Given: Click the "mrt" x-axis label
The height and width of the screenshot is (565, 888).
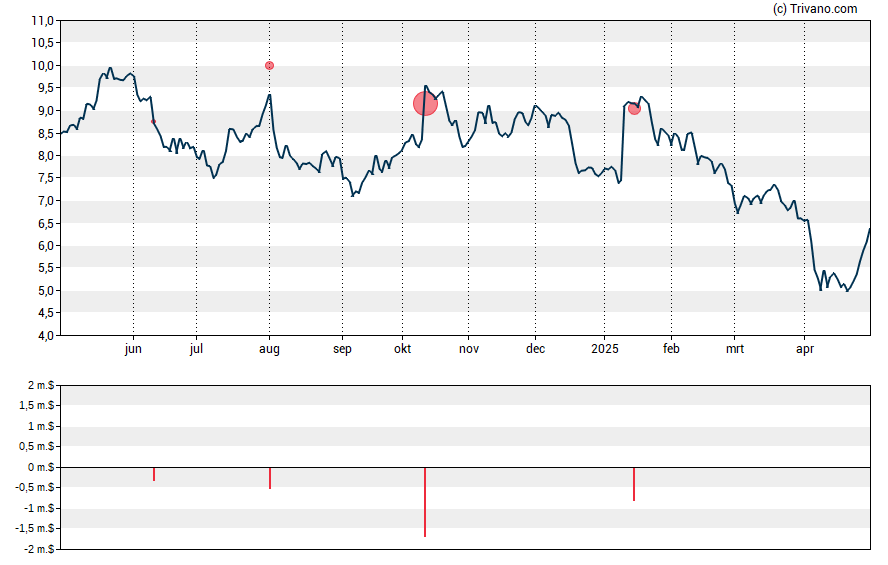Looking at the screenshot, I should point(735,349).
